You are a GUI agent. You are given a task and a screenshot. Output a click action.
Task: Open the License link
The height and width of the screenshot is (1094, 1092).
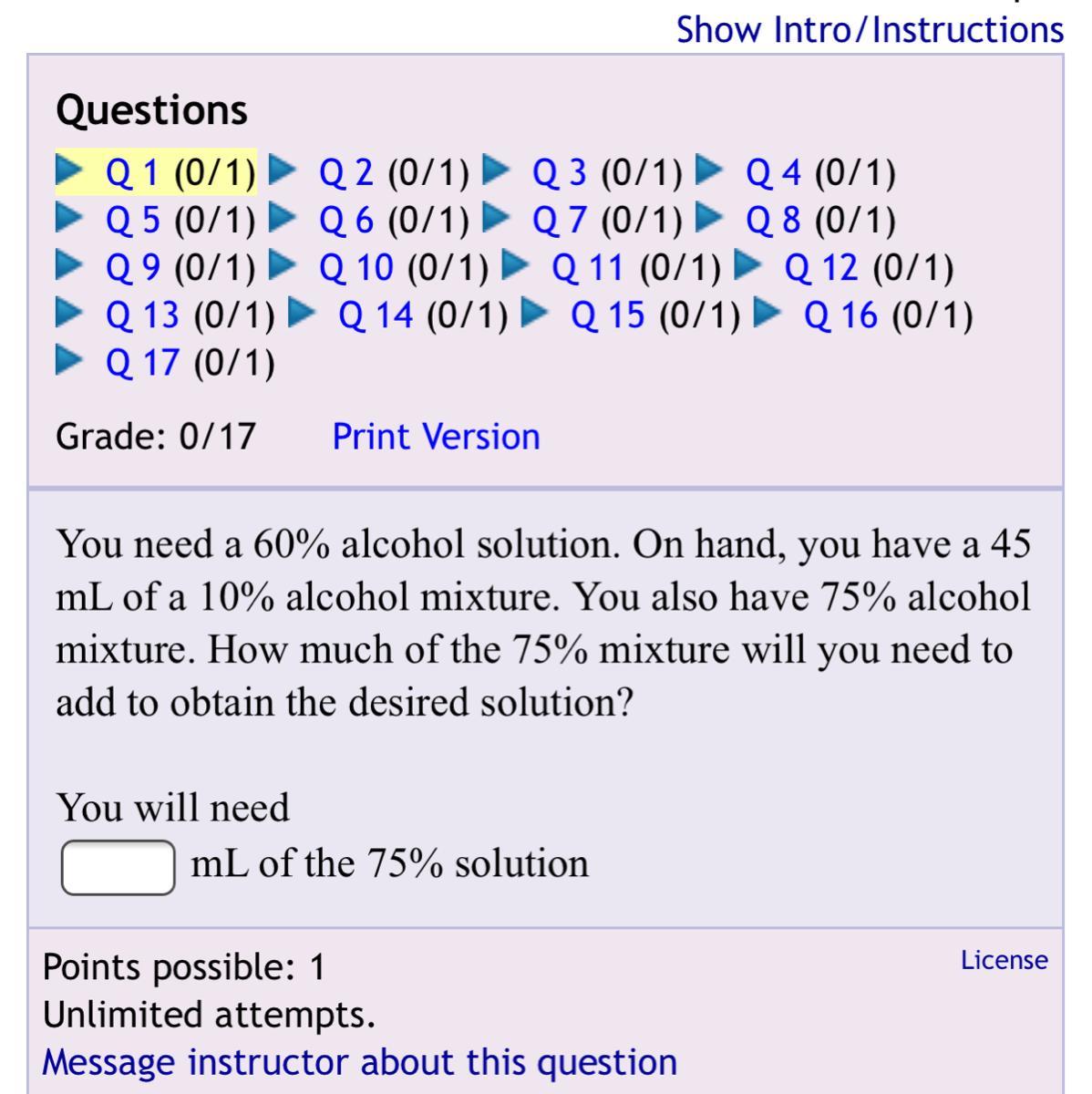(x=1004, y=960)
